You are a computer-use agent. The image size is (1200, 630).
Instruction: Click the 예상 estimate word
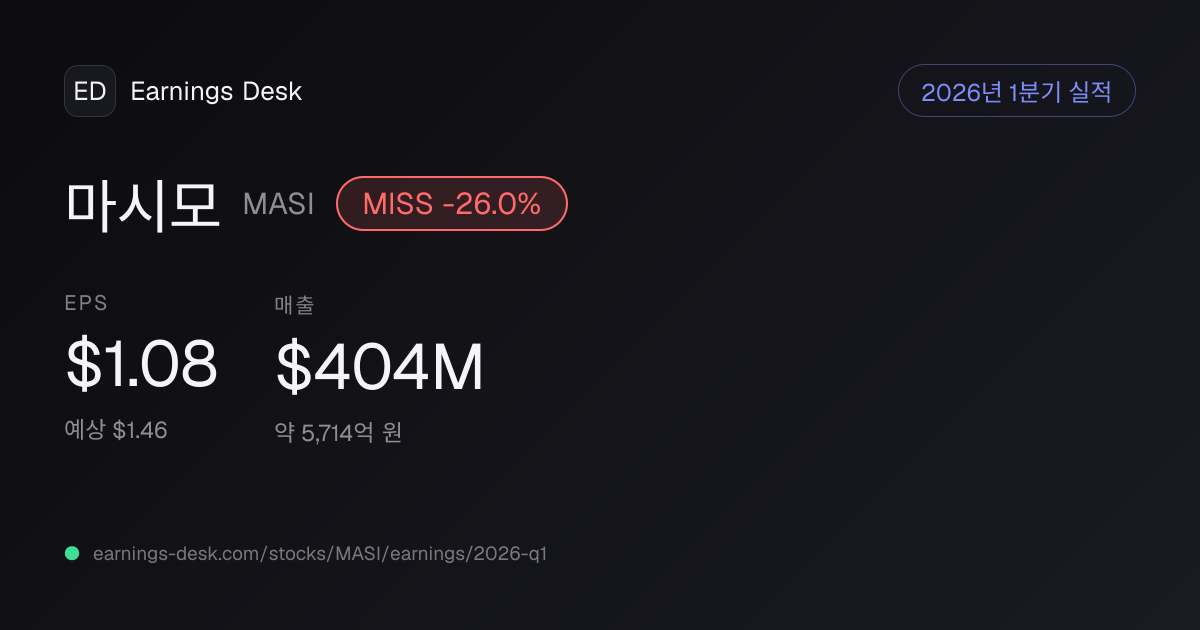tap(85, 430)
